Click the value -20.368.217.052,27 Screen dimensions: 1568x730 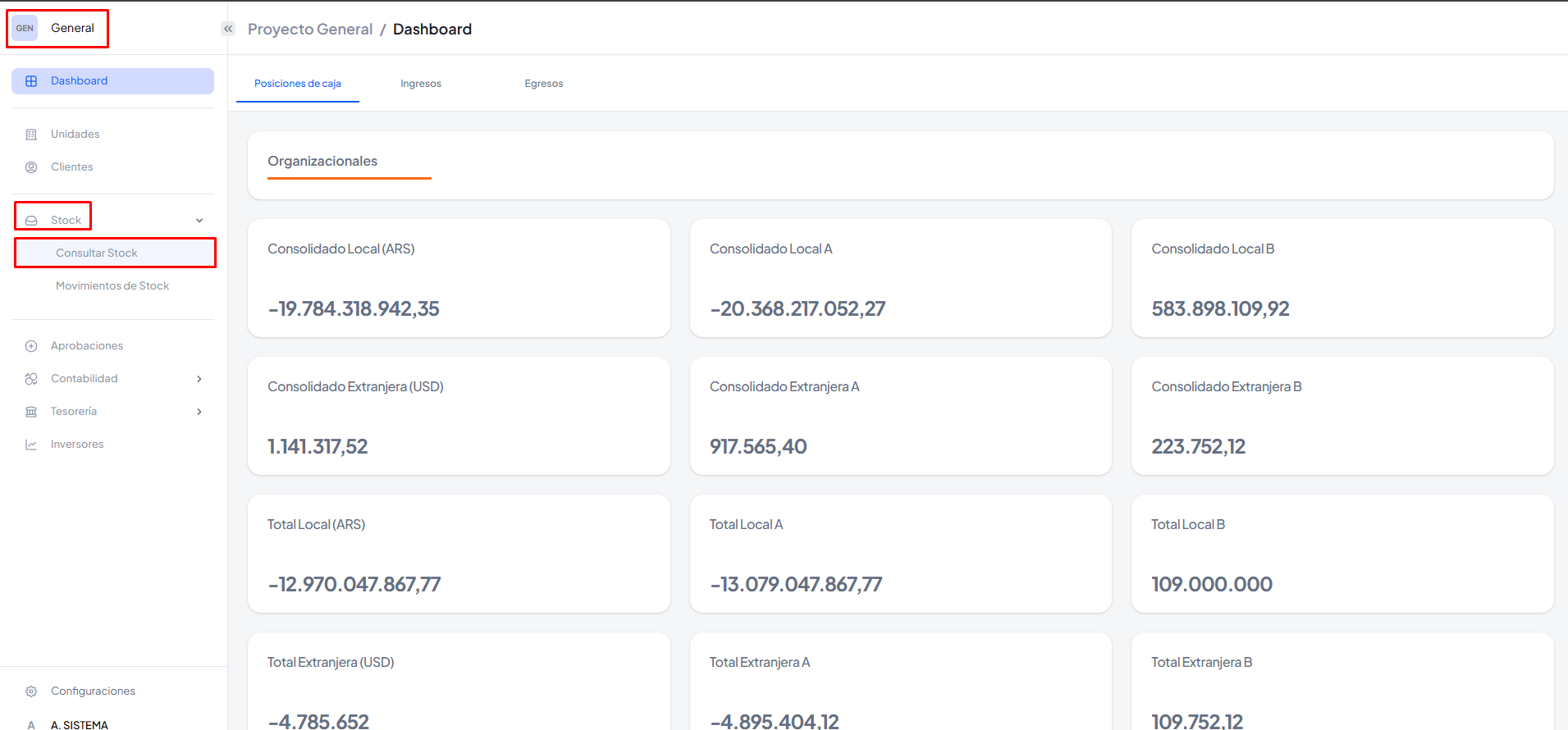tap(798, 309)
